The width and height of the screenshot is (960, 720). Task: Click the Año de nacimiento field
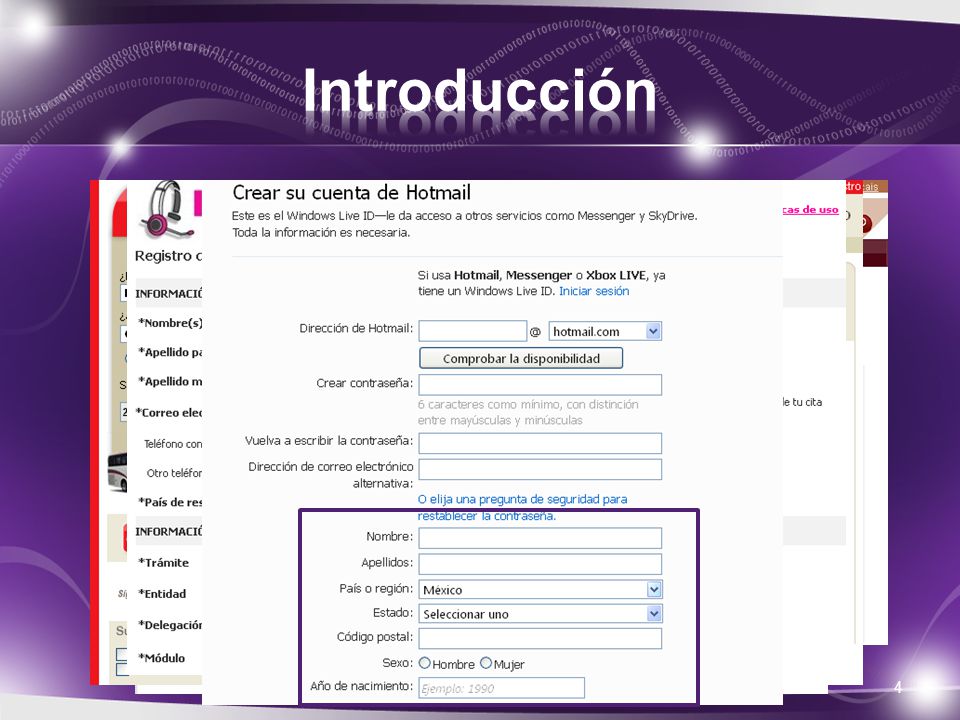(x=501, y=688)
